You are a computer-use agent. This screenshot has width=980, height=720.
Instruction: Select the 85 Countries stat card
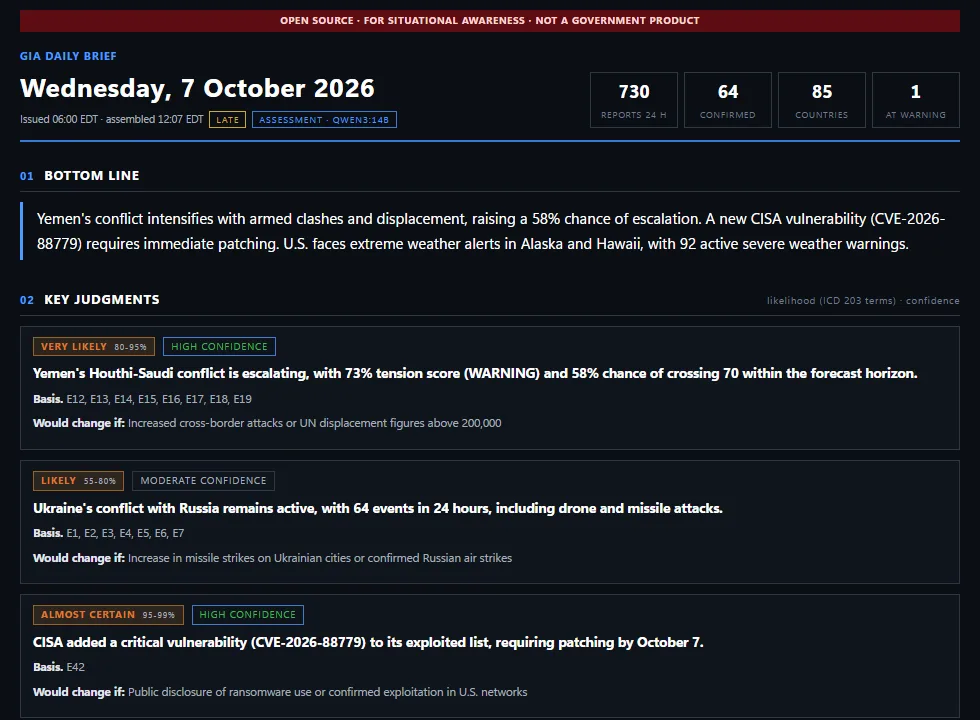[x=822, y=100]
